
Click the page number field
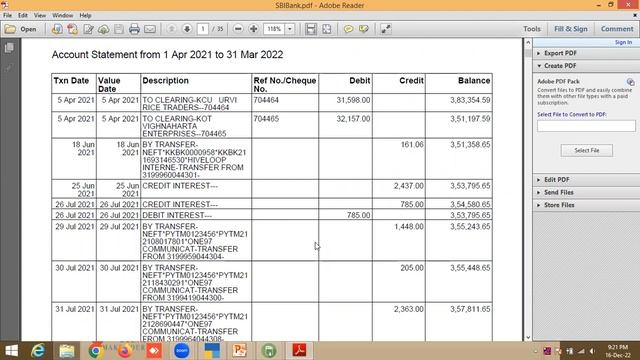(x=203, y=29)
